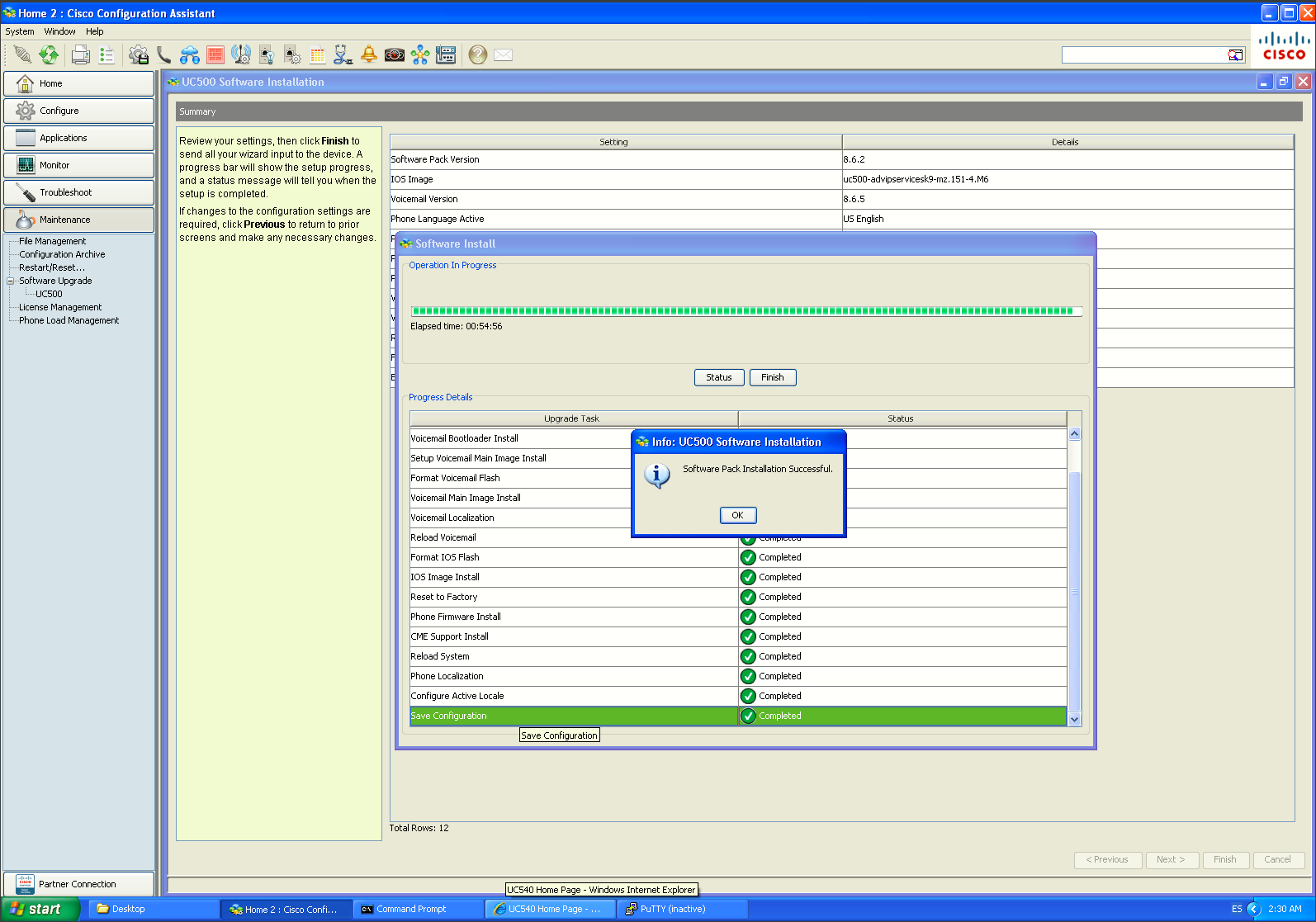Open the Desktop taskbar item

pos(154,909)
